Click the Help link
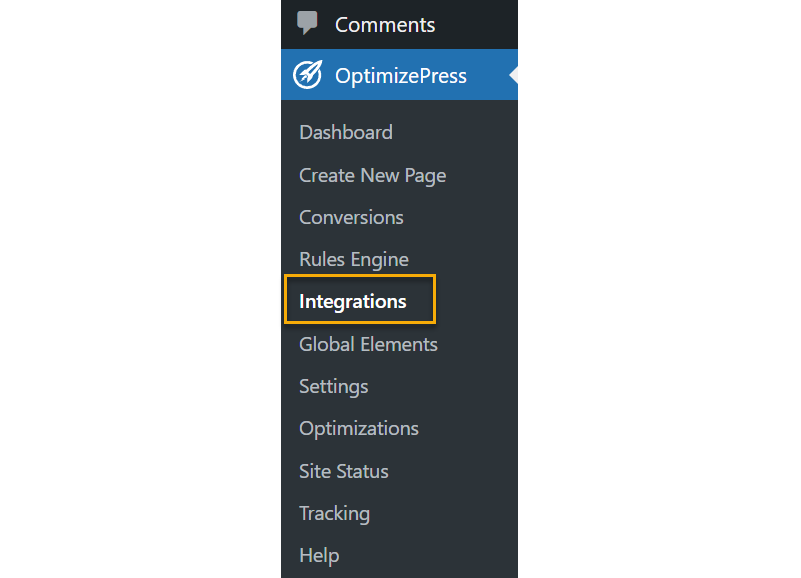This screenshot has width=801, height=578. [319, 555]
